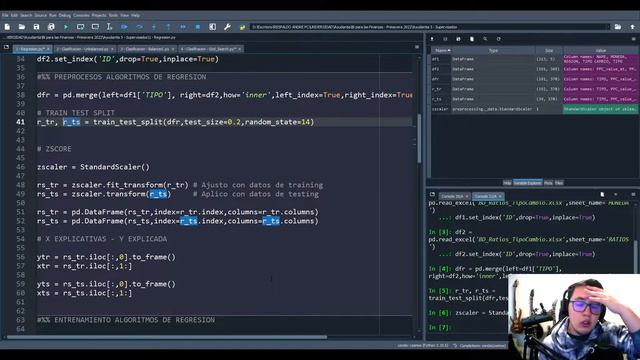The width and height of the screenshot is (640, 360).
Task: Switch to the fourth editor tab
Action: click(211, 49)
